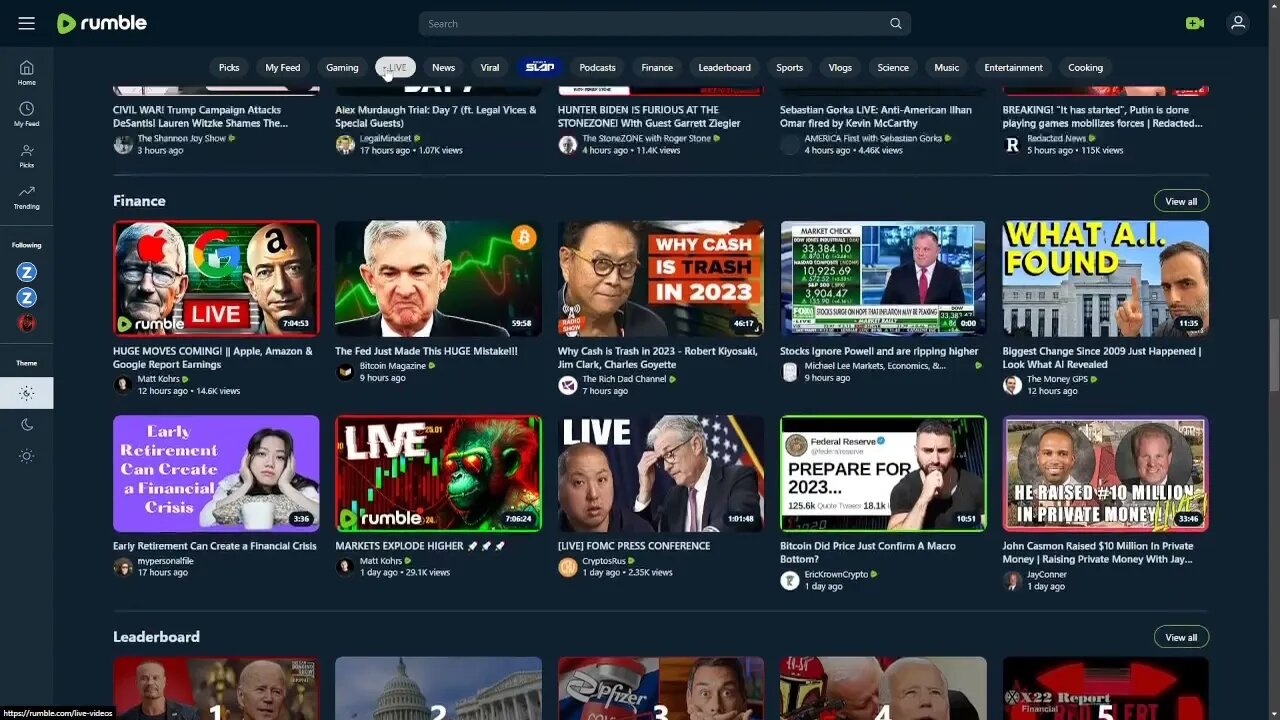1280x720 pixels.
Task: Open My Feed in the sidebar
Action: (26, 114)
